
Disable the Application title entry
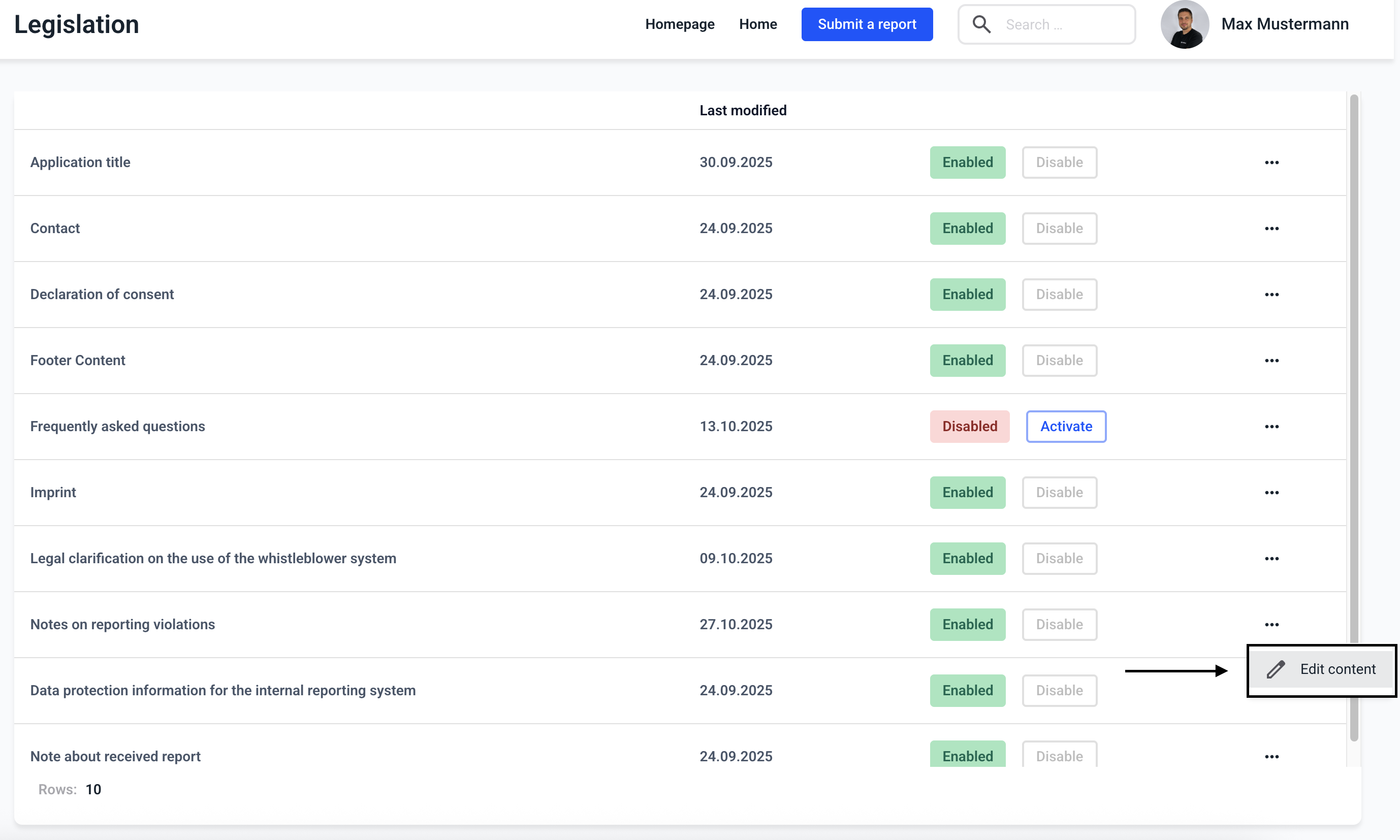pyautogui.click(x=1059, y=163)
